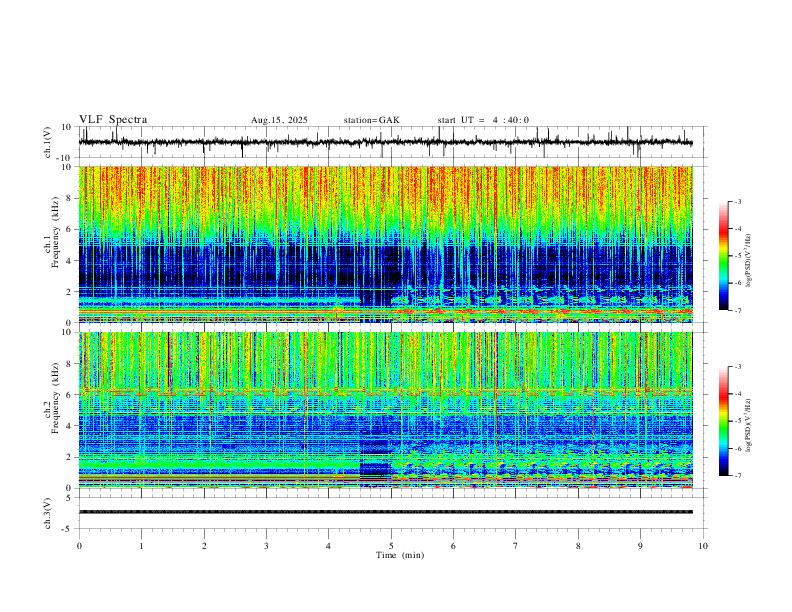Click the ch.1 "Frequency (kHz)" axis label
This screenshot has height=612, width=792.
55,232
